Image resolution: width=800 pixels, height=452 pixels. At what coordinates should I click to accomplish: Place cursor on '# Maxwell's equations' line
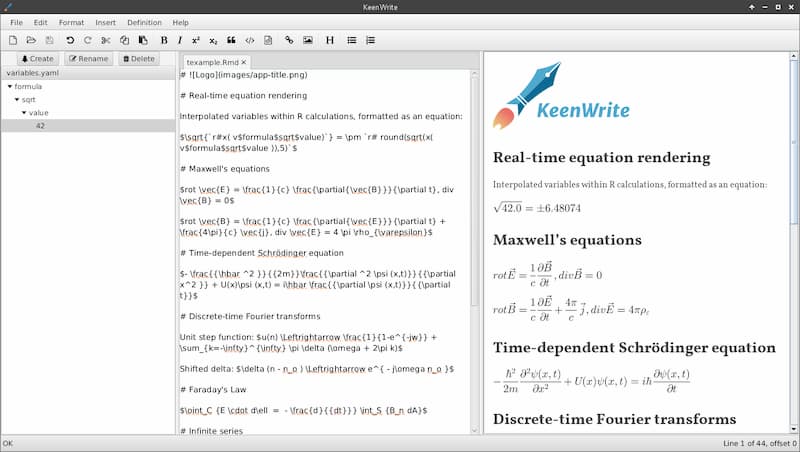click(225, 169)
